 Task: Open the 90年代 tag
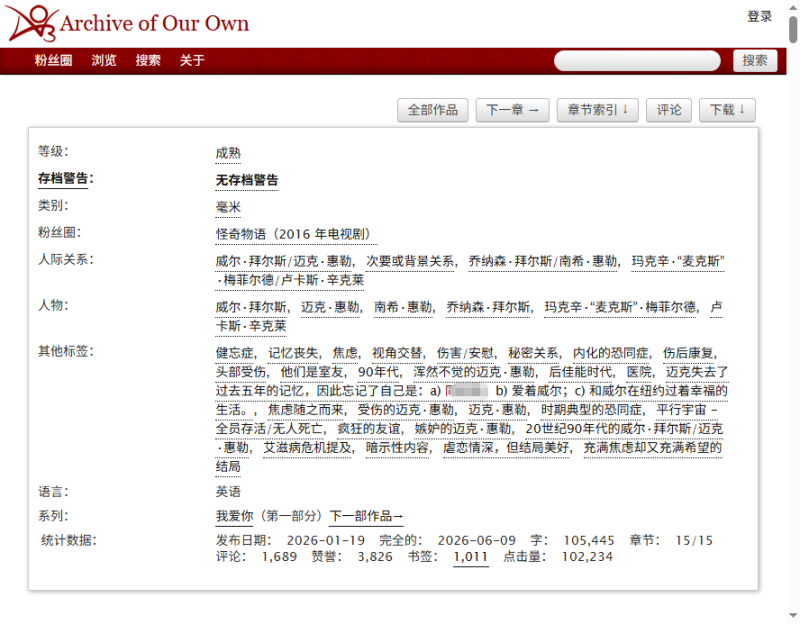point(378,372)
